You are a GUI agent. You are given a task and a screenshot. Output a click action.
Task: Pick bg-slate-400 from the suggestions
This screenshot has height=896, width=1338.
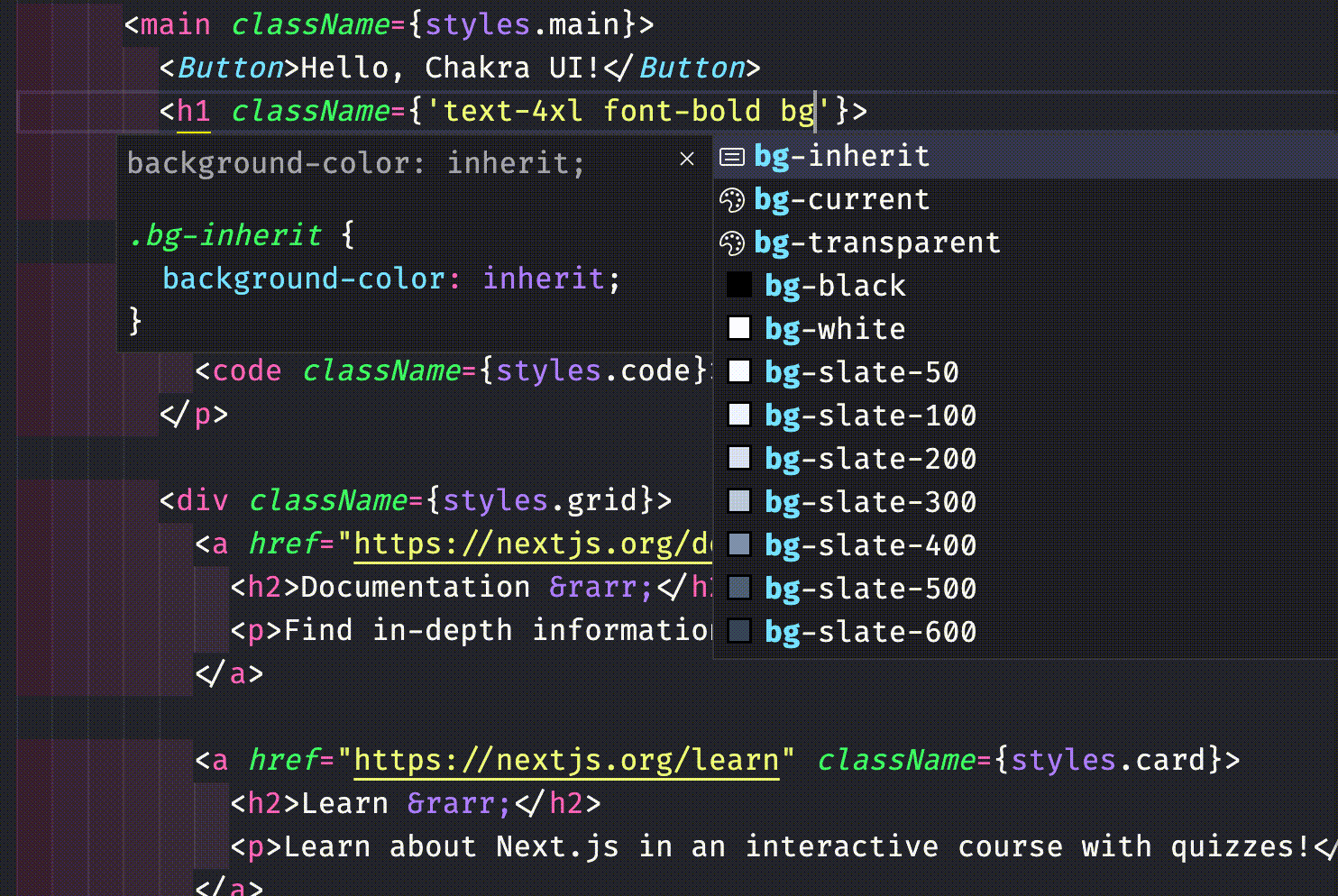pyautogui.click(x=1025, y=545)
